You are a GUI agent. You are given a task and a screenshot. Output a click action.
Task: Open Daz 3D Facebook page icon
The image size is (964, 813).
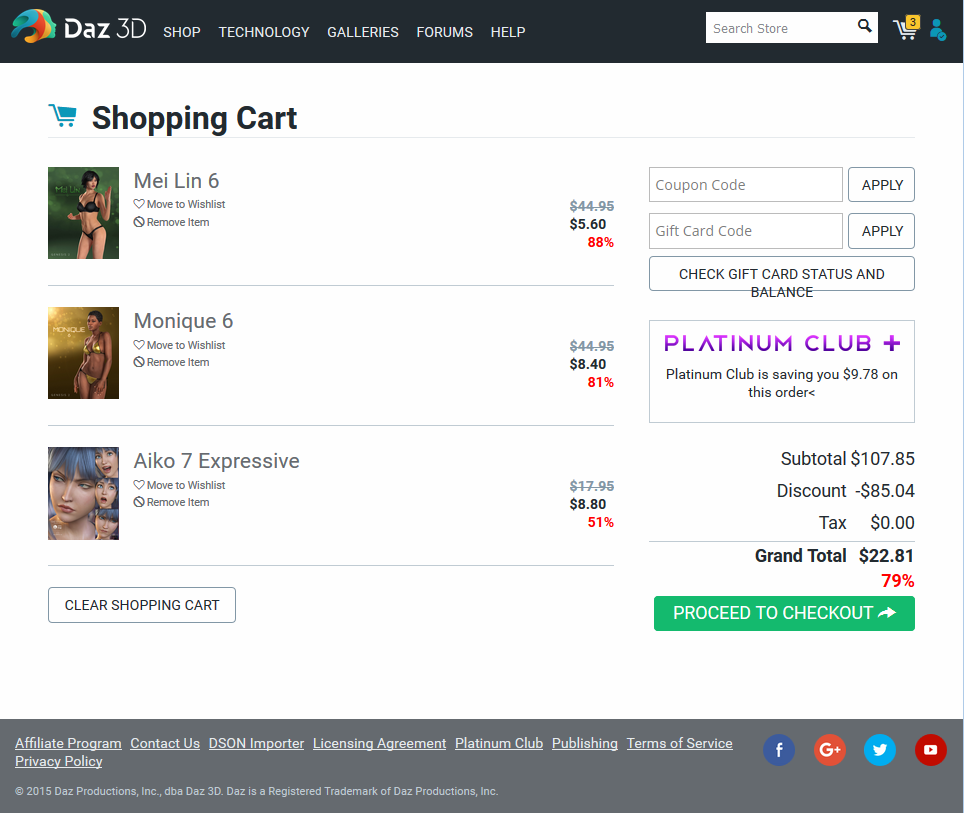click(x=779, y=750)
